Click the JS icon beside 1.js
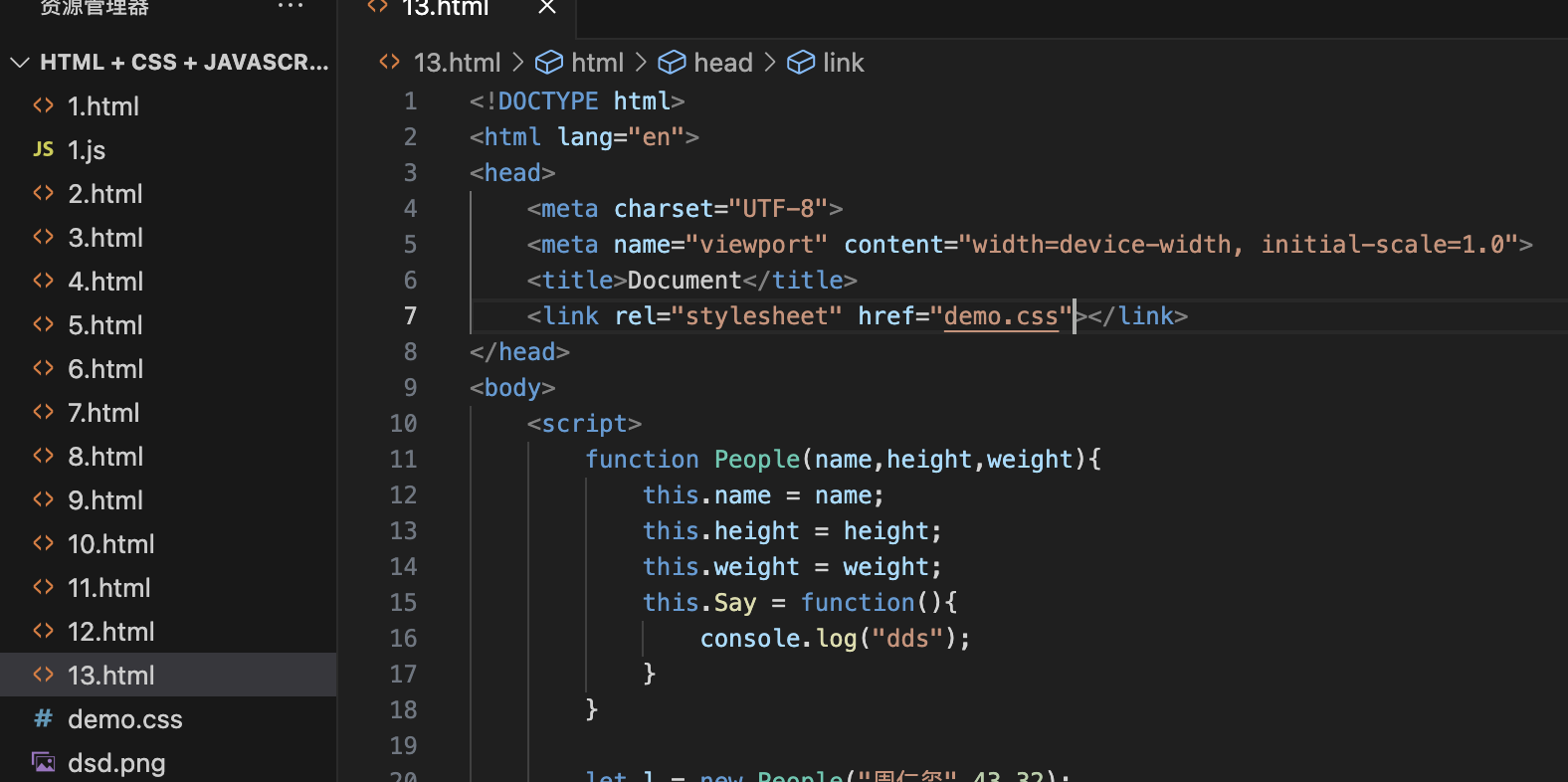Image resolution: width=1568 pixels, height=782 pixels. pyautogui.click(x=43, y=149)
